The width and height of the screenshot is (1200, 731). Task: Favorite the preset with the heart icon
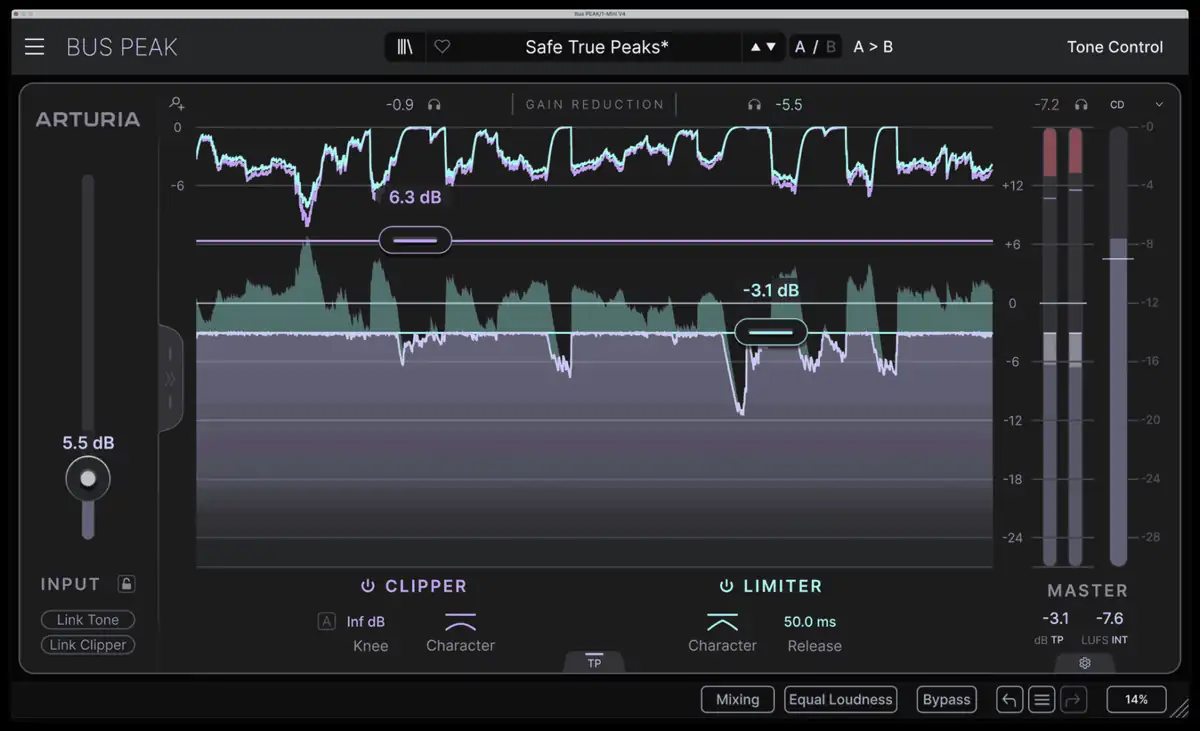pos(442,47)
